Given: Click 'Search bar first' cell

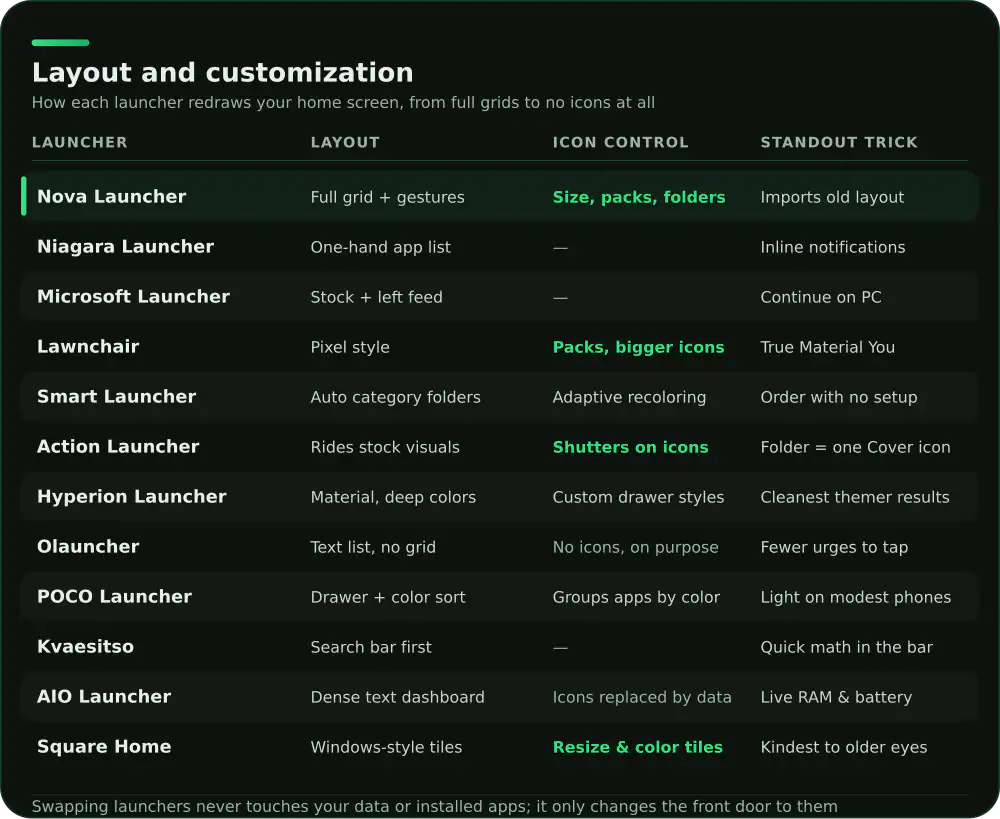Looking at the screenshot, I should point(371,647).
